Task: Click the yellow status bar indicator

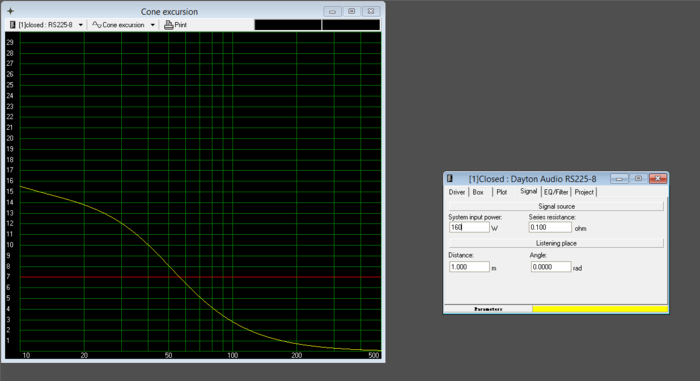Action: (600, 309)
